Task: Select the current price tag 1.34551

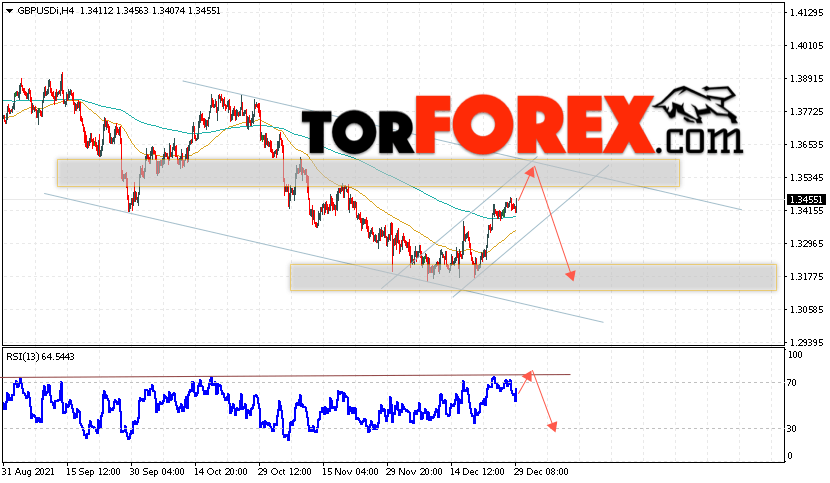Action: (806, 200)
